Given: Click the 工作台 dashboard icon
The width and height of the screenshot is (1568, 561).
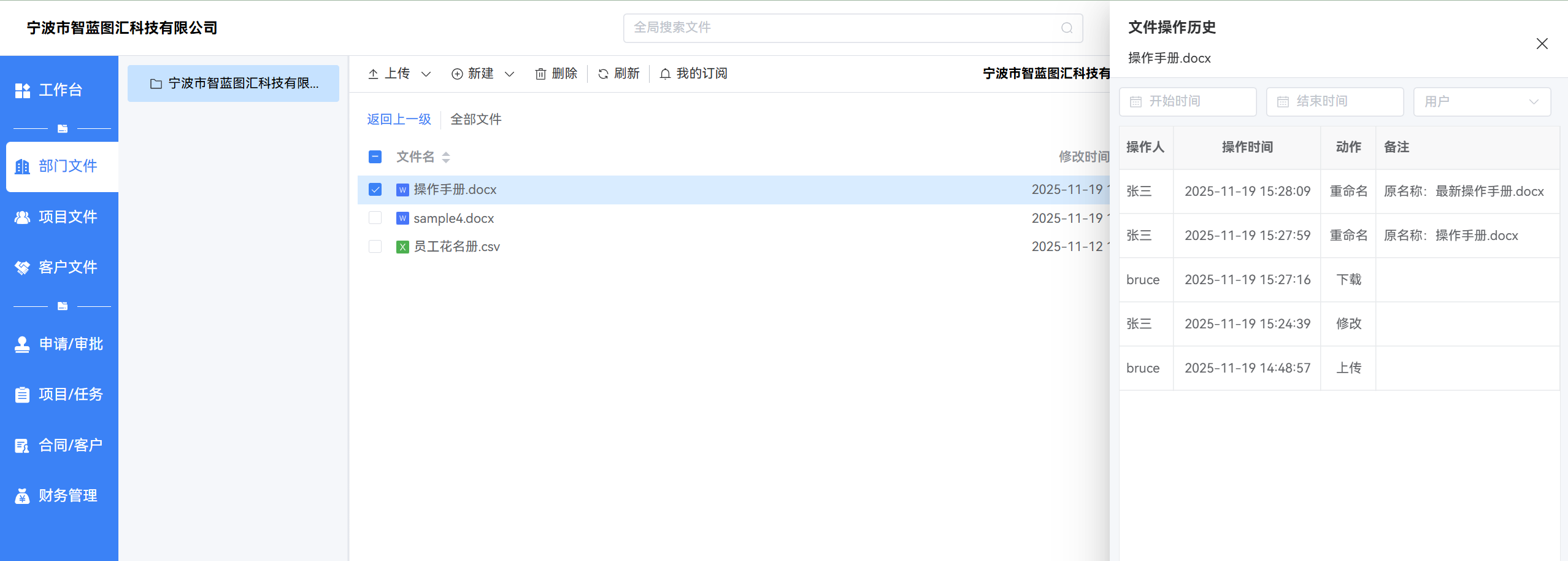Looking at the screenshot, I should (23, 91).
